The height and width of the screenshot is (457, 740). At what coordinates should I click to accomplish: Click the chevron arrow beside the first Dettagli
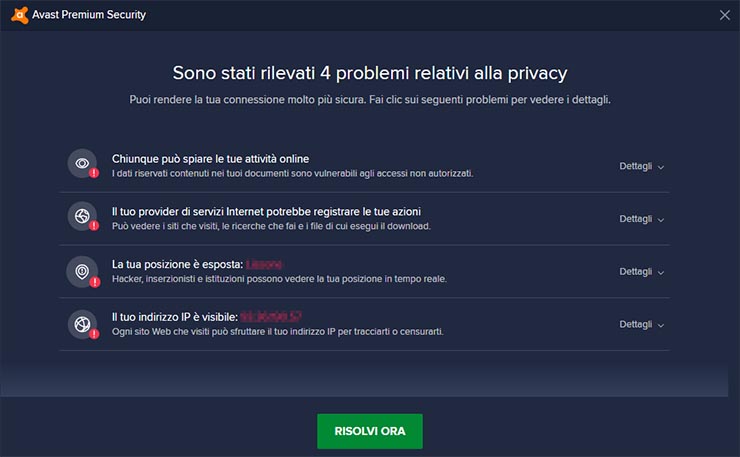(x=661, y=167)
